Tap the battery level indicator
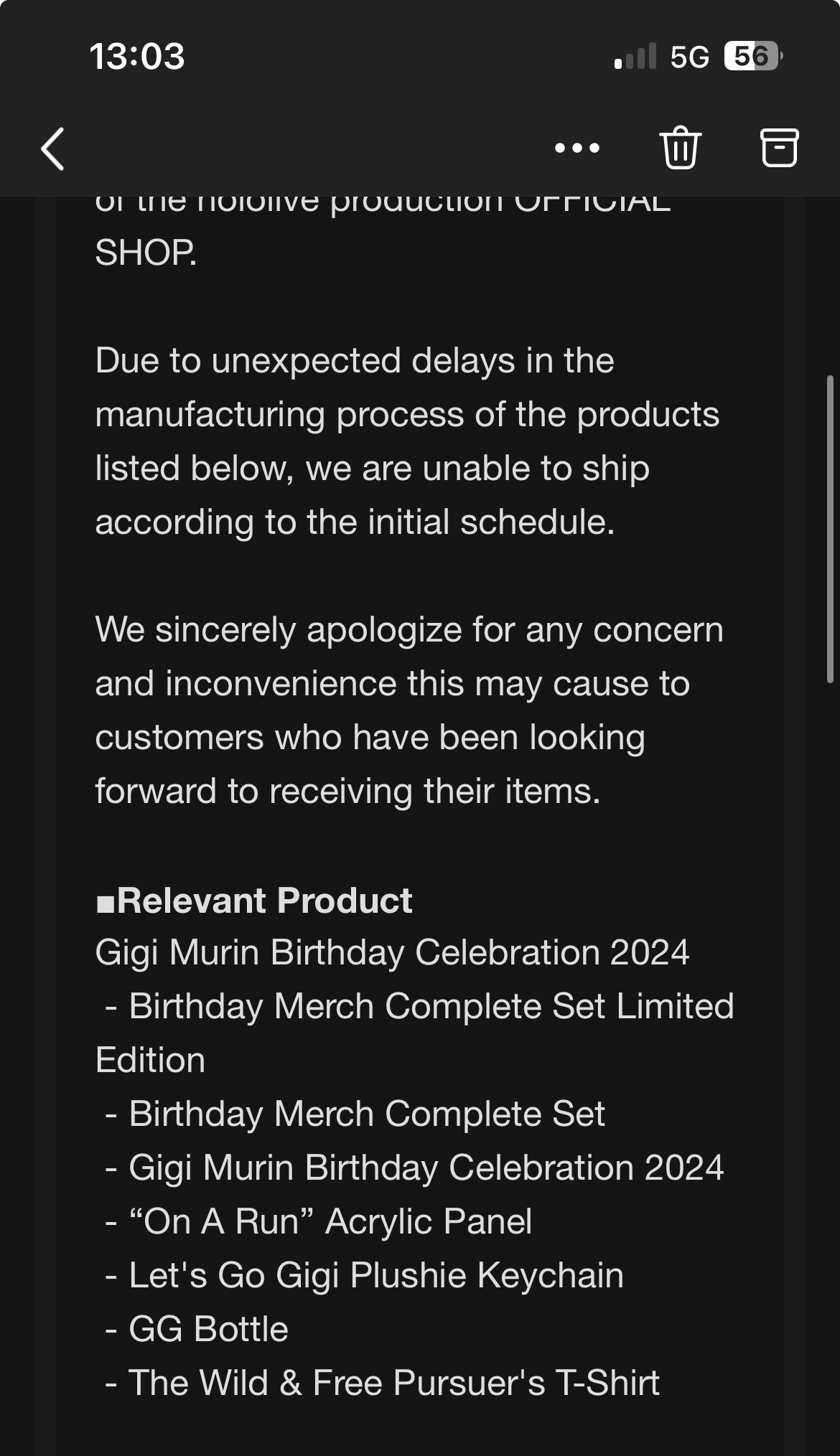 (x=752, y=56)
